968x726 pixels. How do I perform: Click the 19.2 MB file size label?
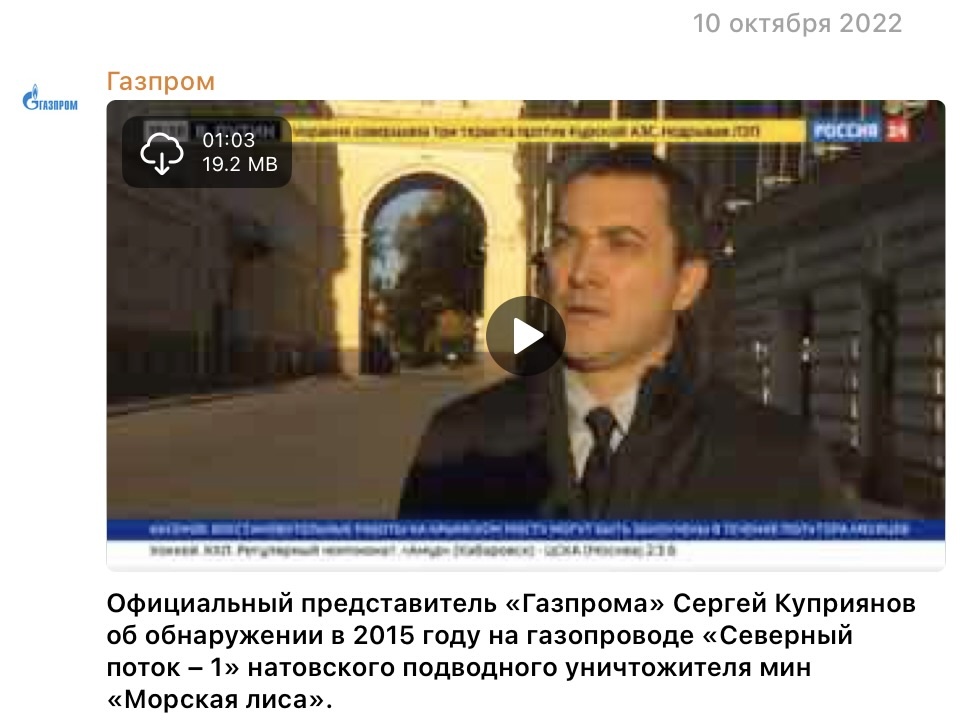pyautogui.click(x=240, y=164)
